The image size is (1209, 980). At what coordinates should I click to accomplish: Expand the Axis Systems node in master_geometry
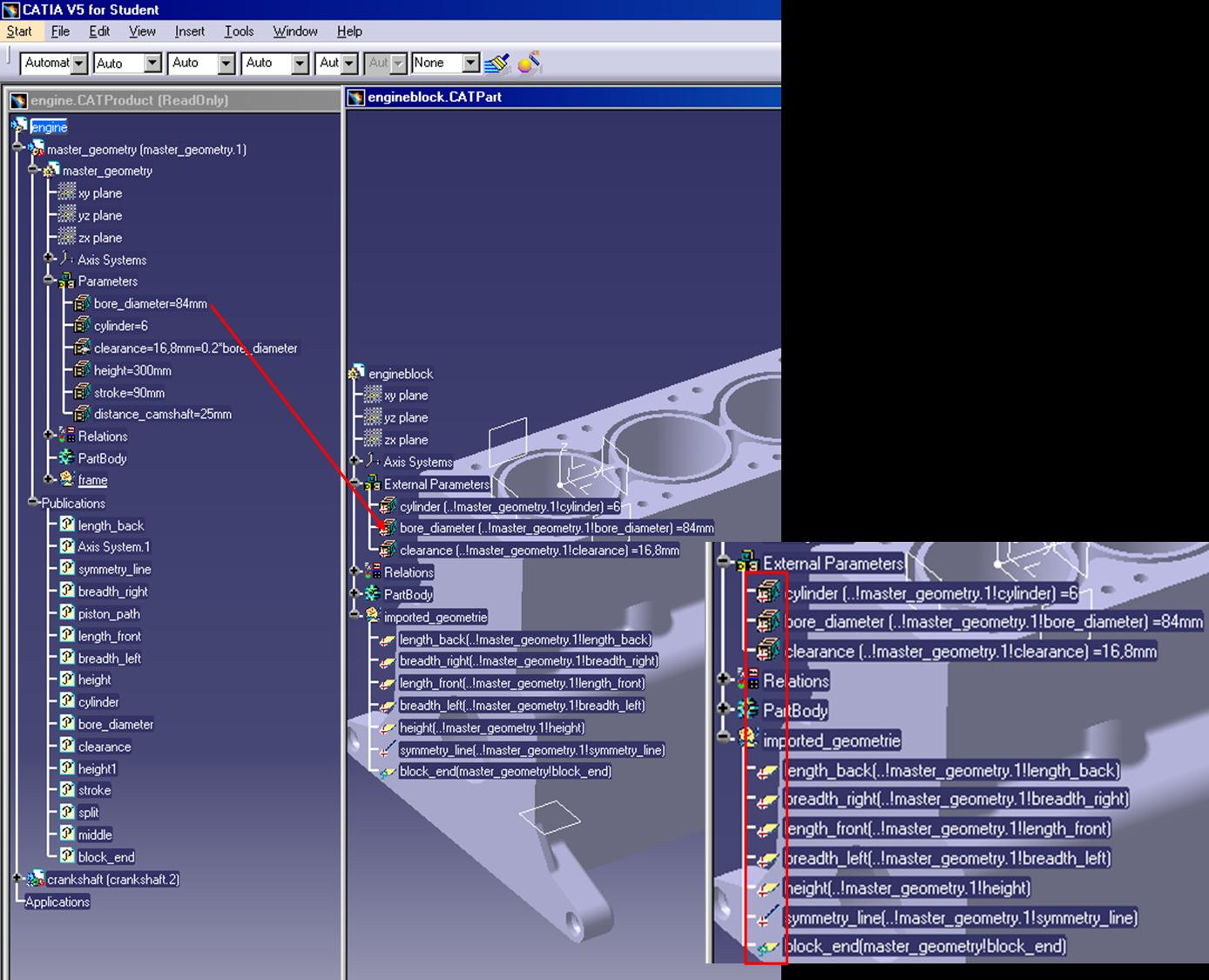[x=50, y=259]
